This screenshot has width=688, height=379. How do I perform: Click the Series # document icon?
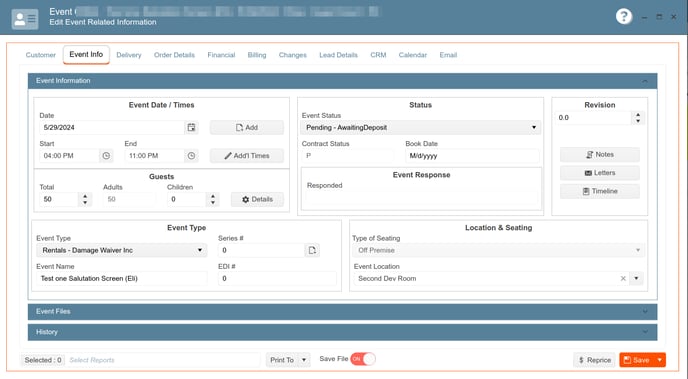click(x=312, y=250)
